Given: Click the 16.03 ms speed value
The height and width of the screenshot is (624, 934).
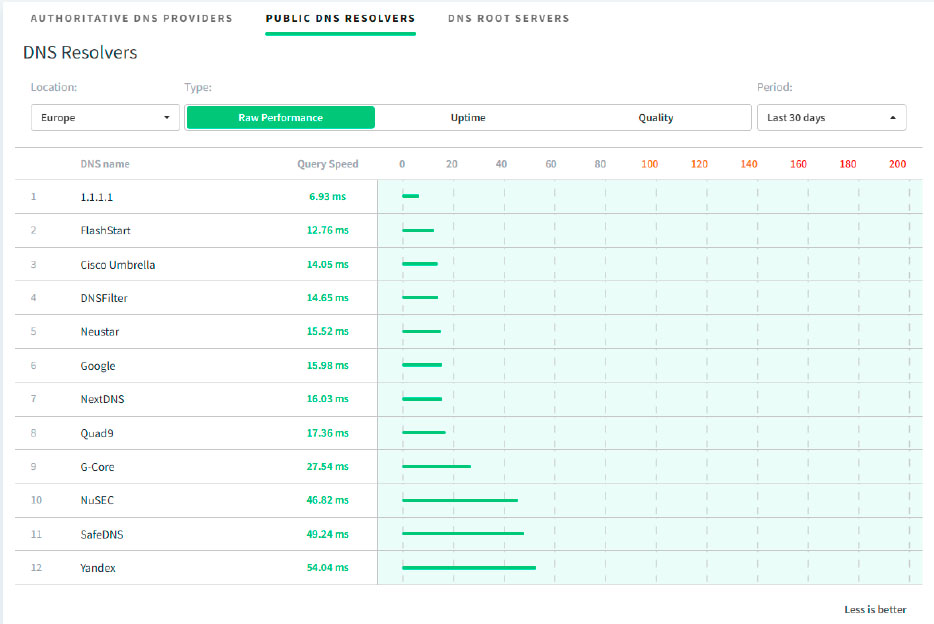Looking at the screenshot, I should [328, 398].
